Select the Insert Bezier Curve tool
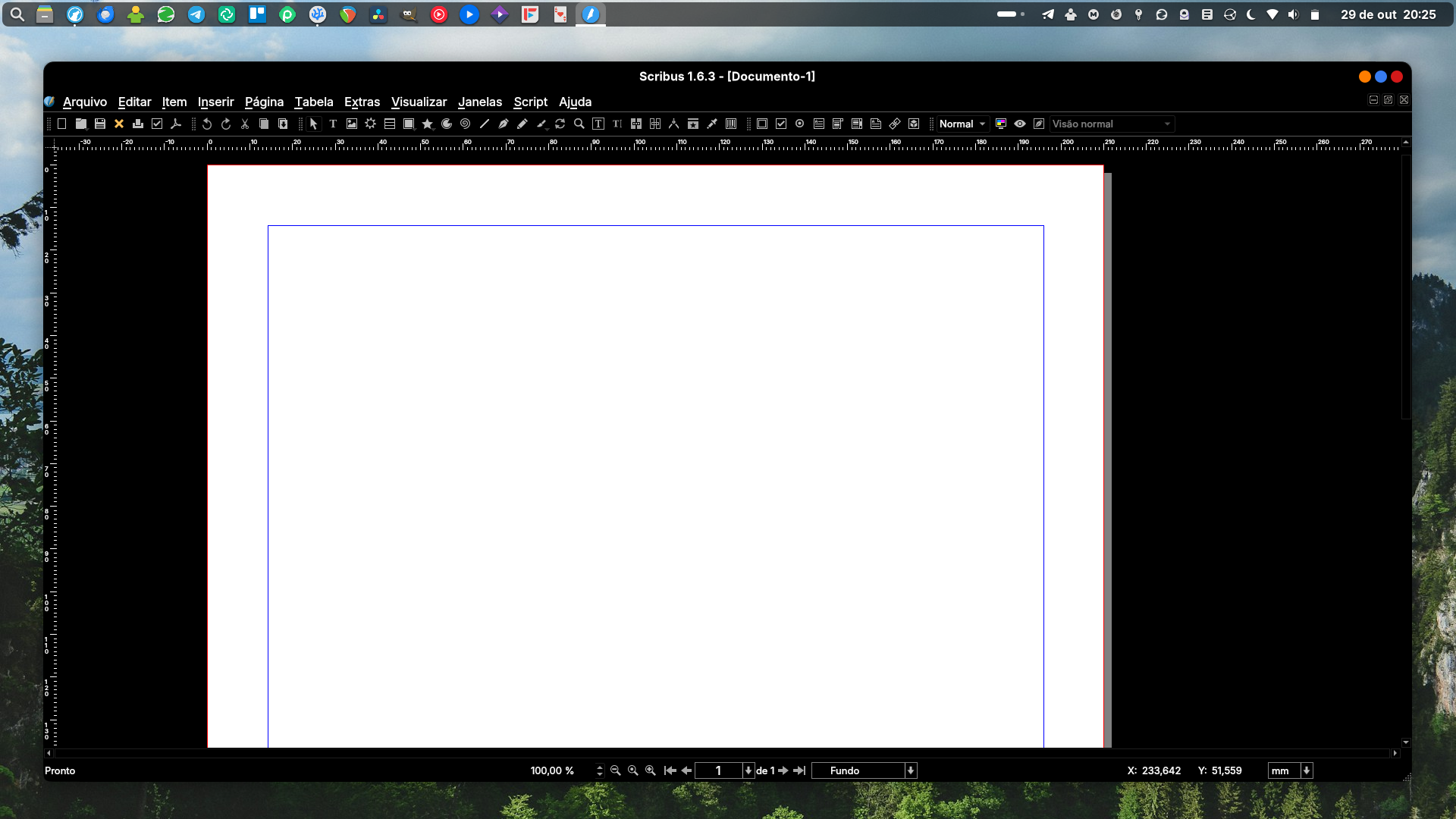 point(504,124)
